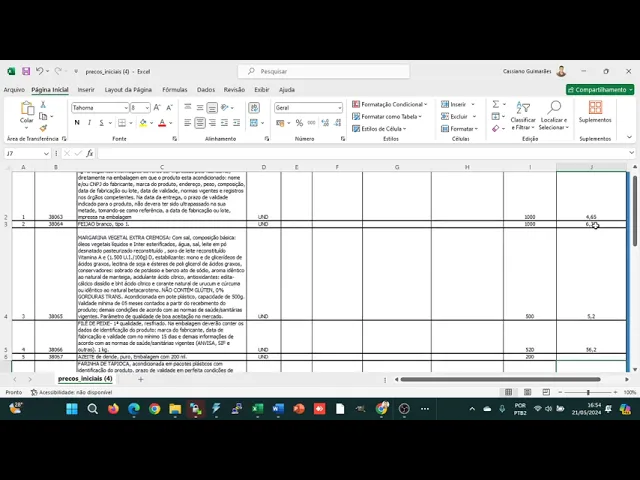Undo the last action

click(x=39, y=71)
